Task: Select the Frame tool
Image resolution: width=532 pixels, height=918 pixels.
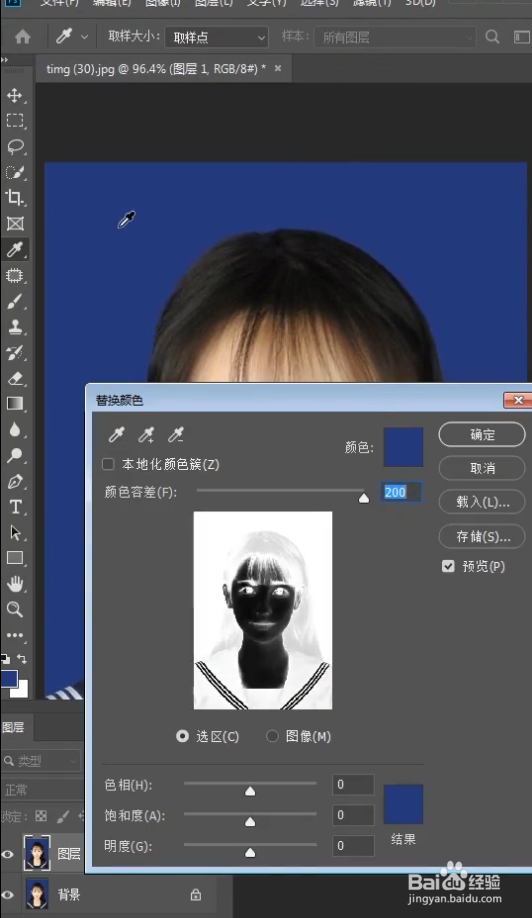Action: [x=15, y=224]
